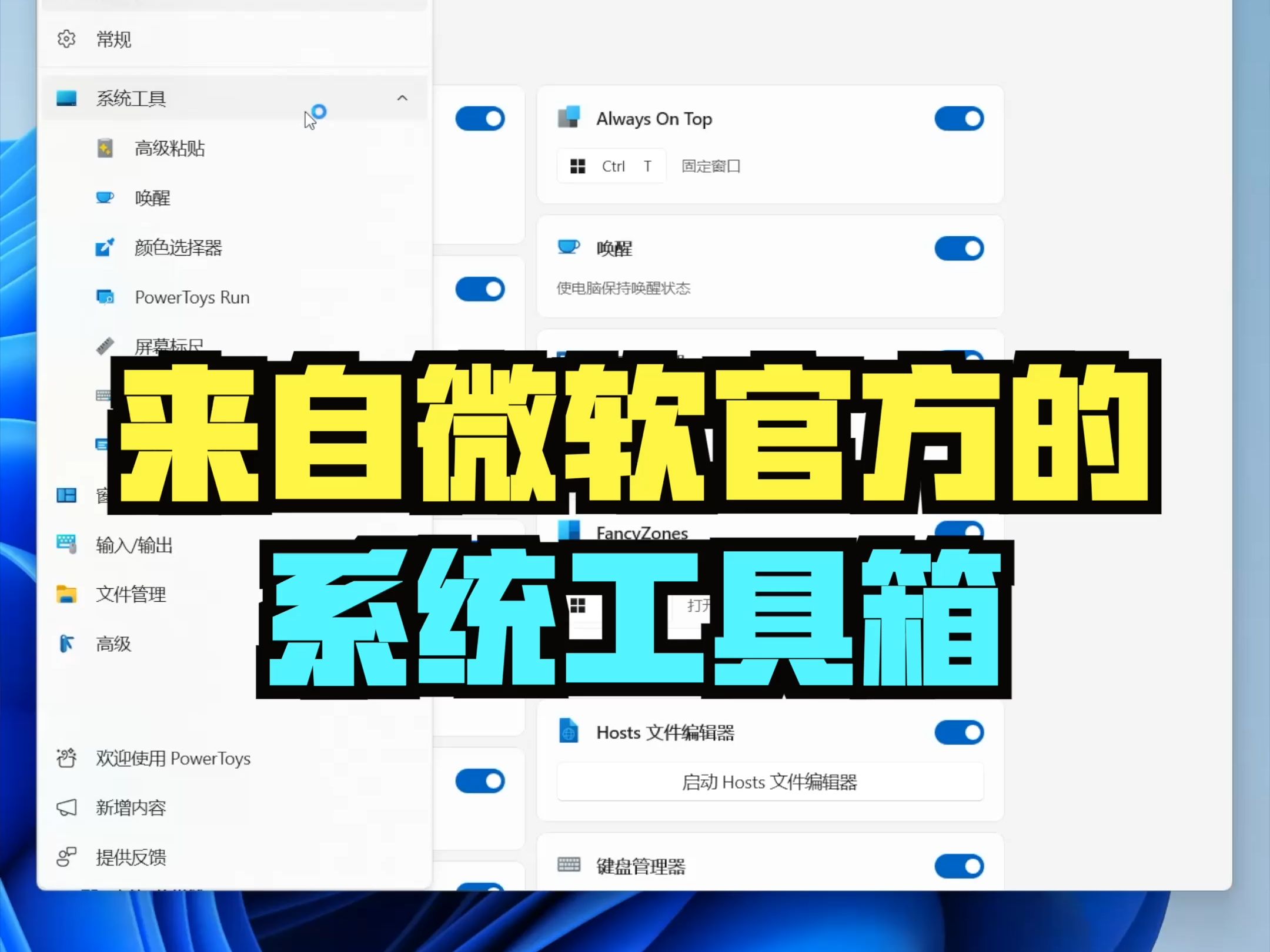1270x952 pixels.
Task: Open 欢迎使用 PowerToys page
Action: click(x=173, y=758)
